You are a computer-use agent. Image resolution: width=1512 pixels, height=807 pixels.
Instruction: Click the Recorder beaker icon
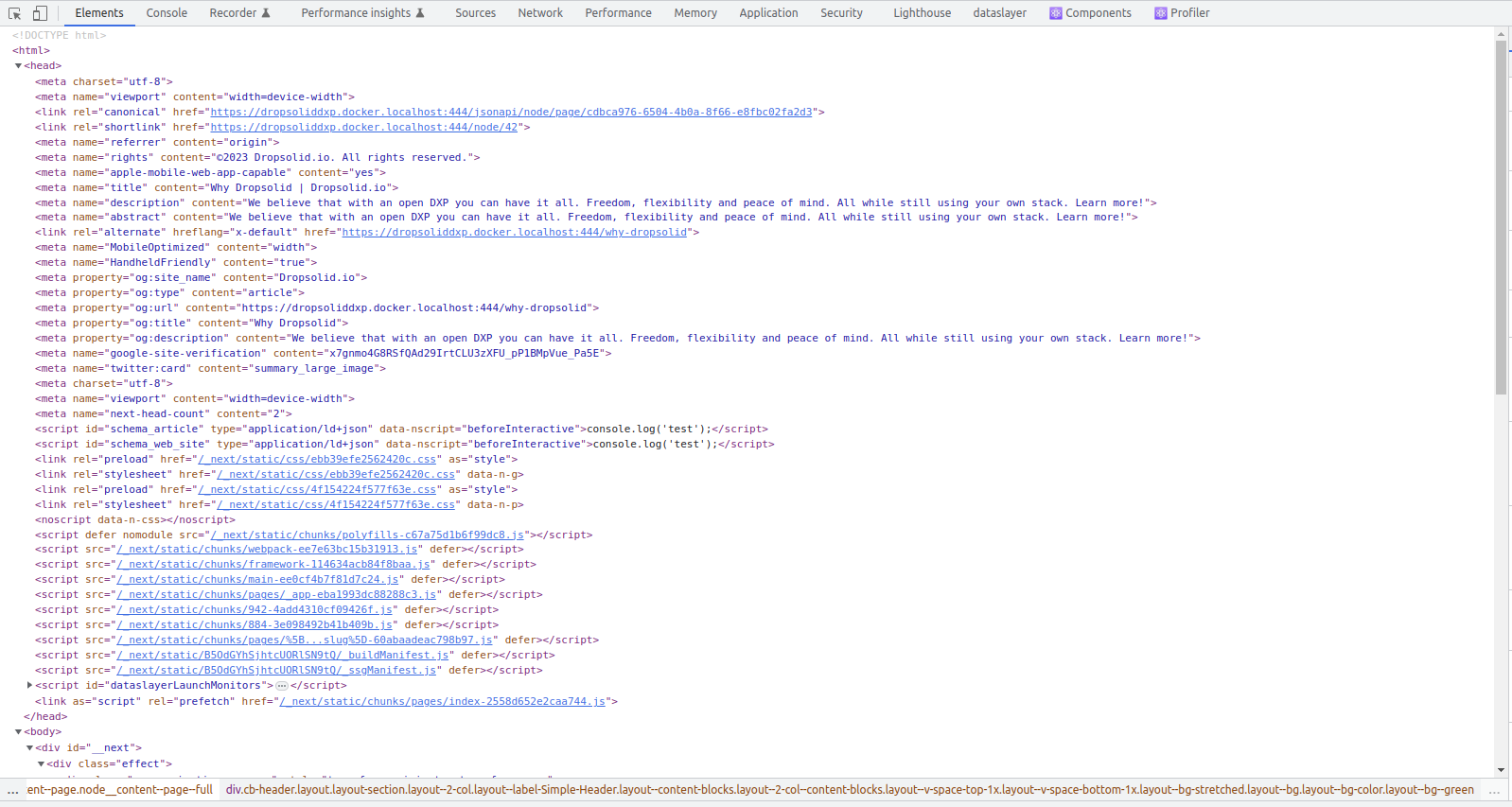[266, 13]
